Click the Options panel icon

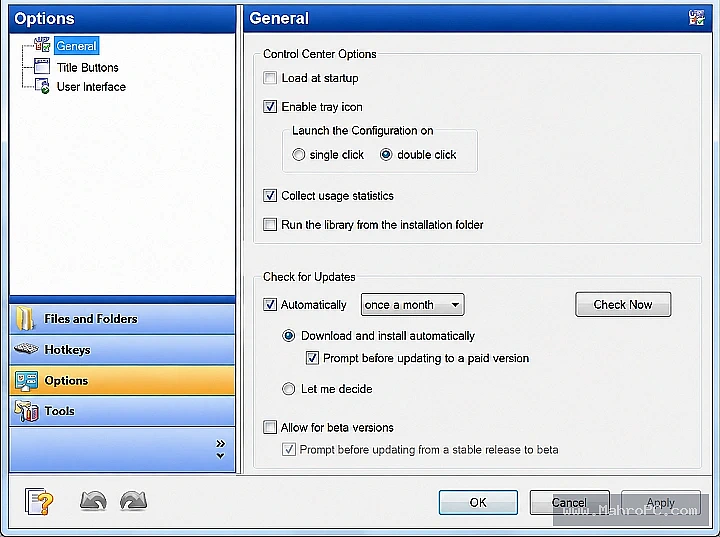pos(26,380)
